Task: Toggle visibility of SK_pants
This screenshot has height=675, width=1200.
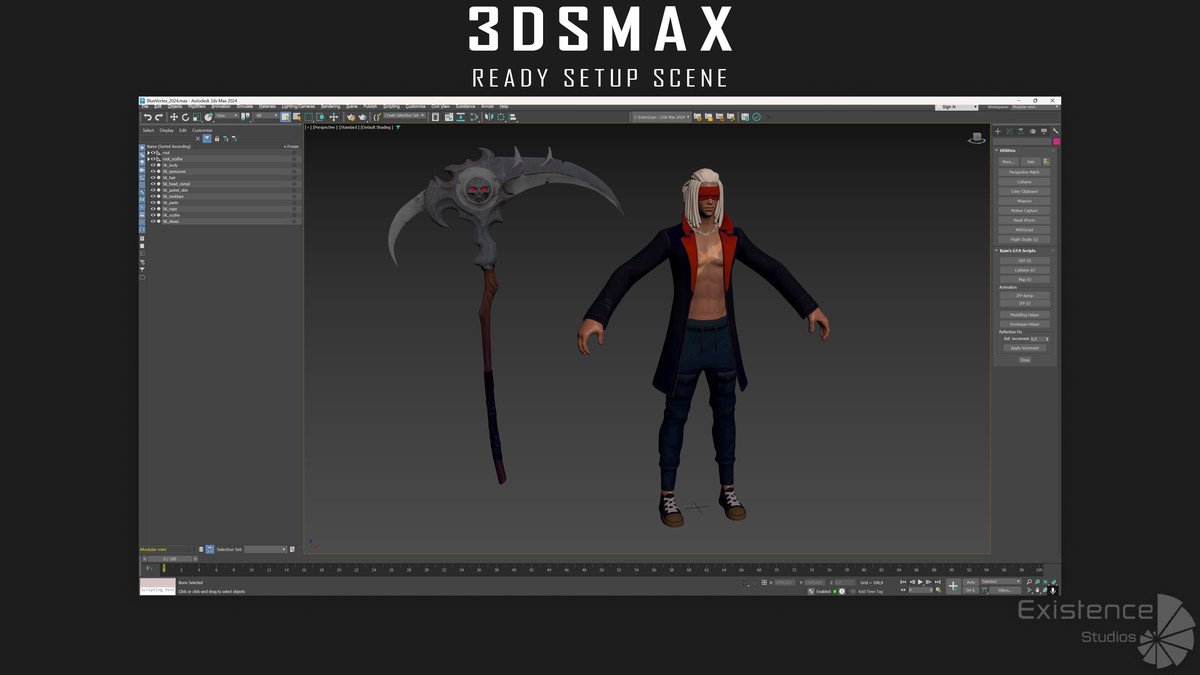Action: pyautogui.click(x=153, y=202)
